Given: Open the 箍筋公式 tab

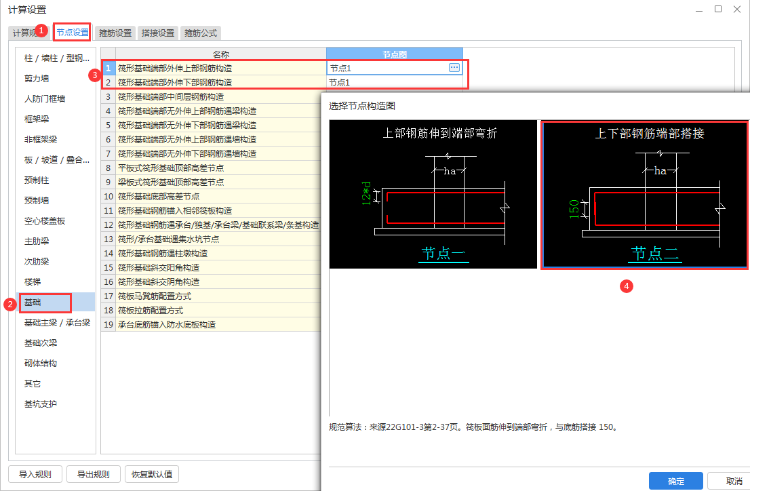Looking at the screenshot, I should coord(200,33).
